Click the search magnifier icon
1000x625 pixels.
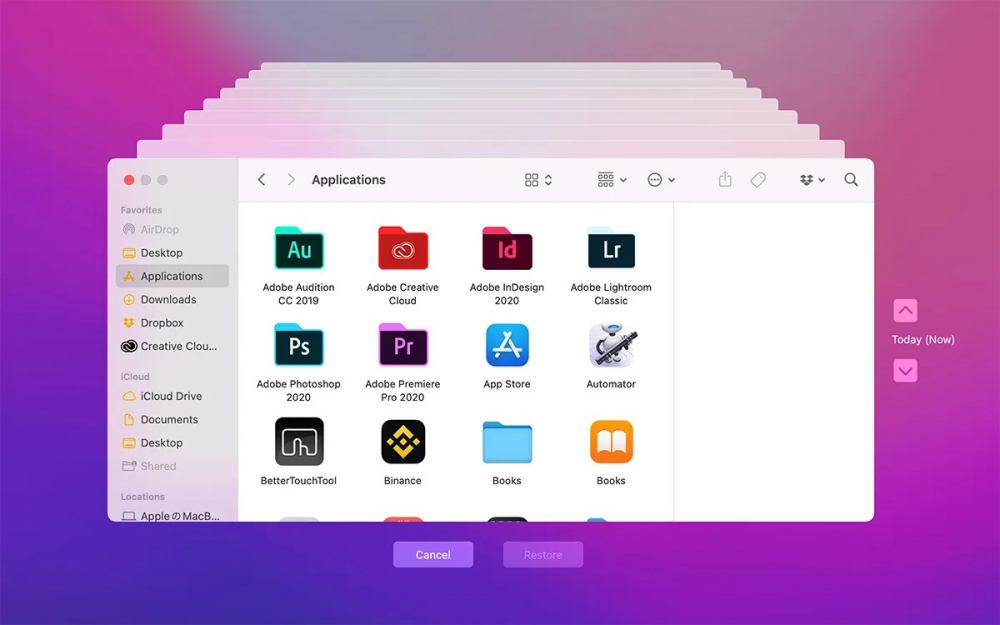[x=851, y=180]
